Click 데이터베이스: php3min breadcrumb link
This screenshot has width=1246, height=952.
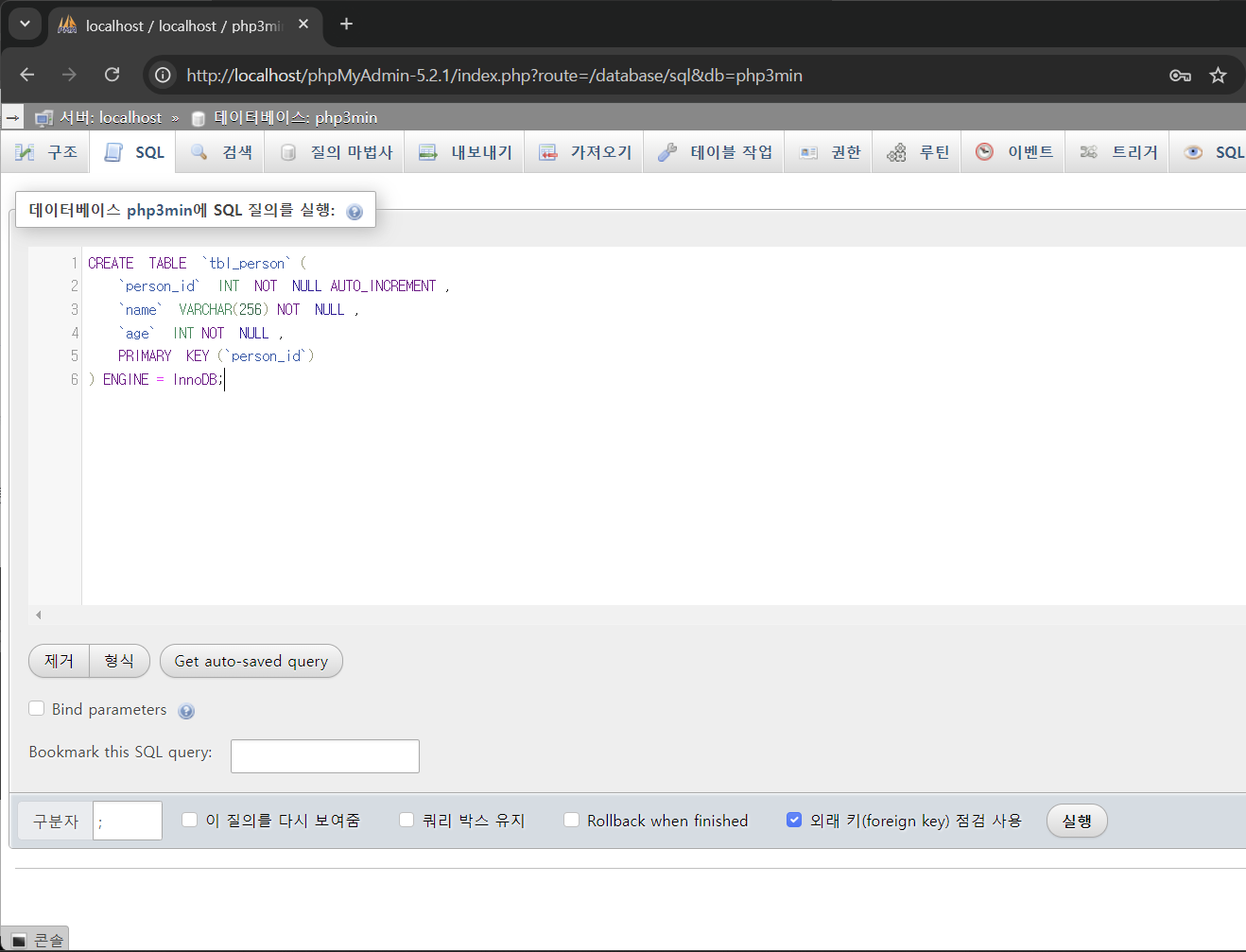(x=295, y=118)
